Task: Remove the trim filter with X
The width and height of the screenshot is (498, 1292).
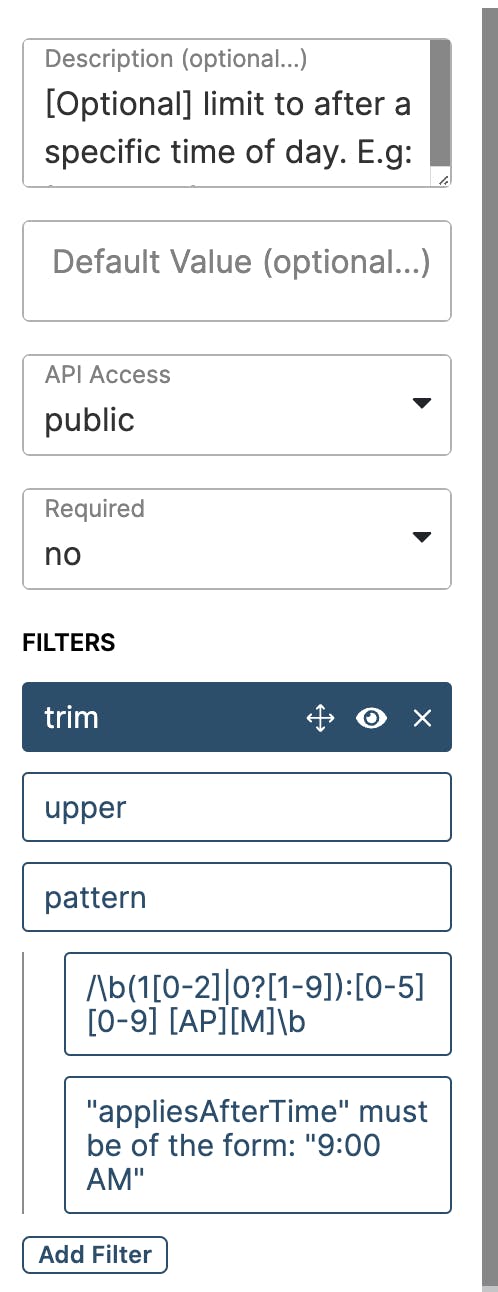Action: point(423,718)
